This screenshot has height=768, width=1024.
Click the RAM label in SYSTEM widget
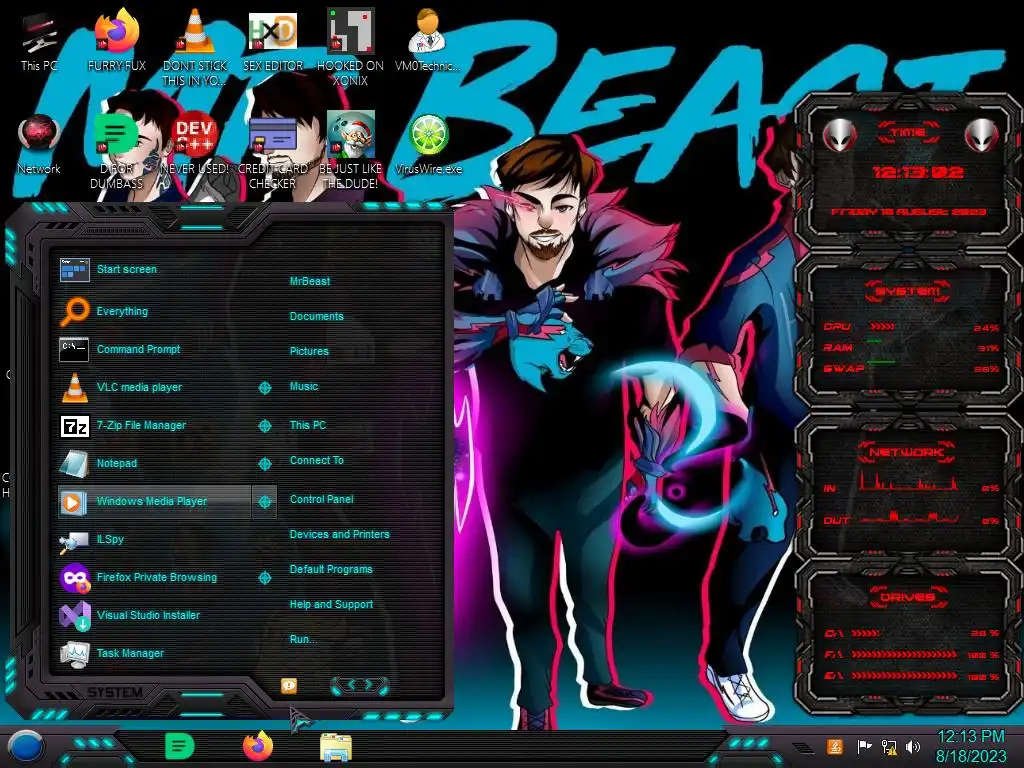838,348
